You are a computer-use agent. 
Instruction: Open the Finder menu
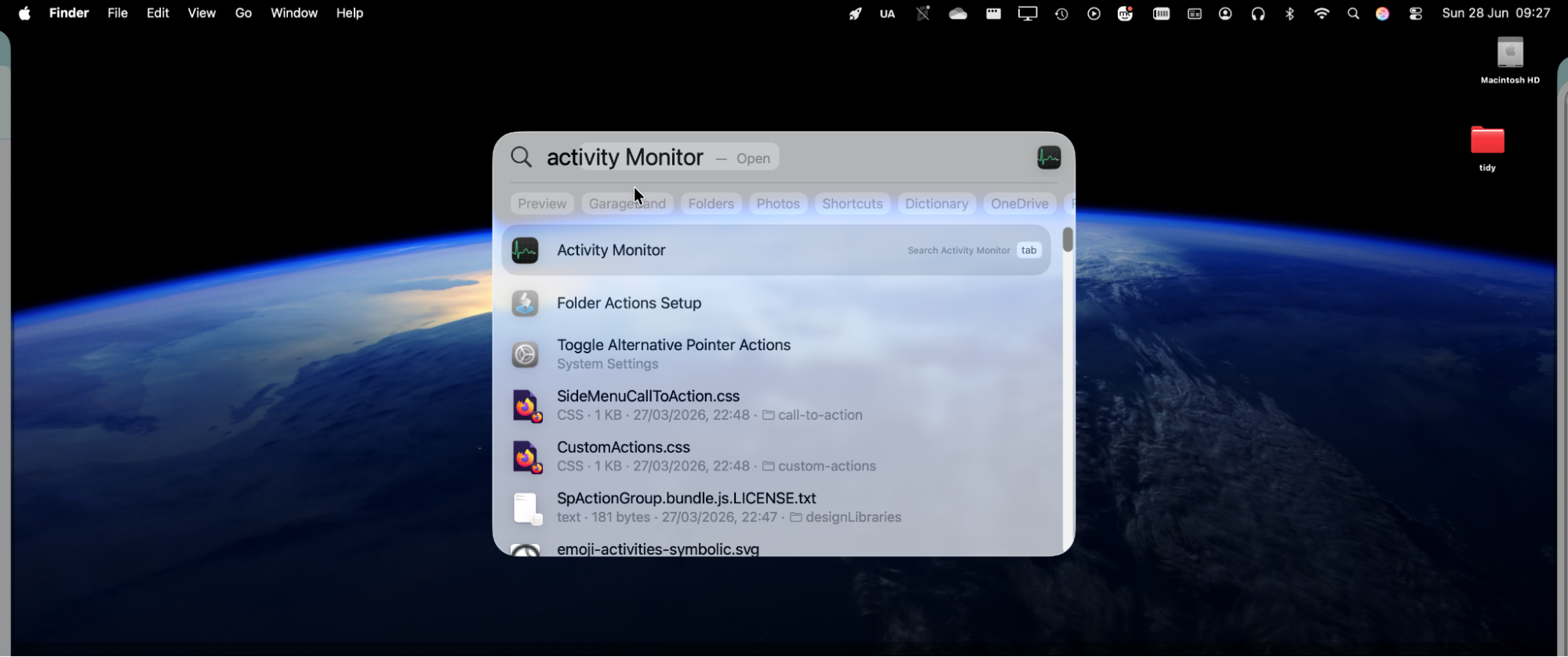pyautogui.click(x=69, y=13)
